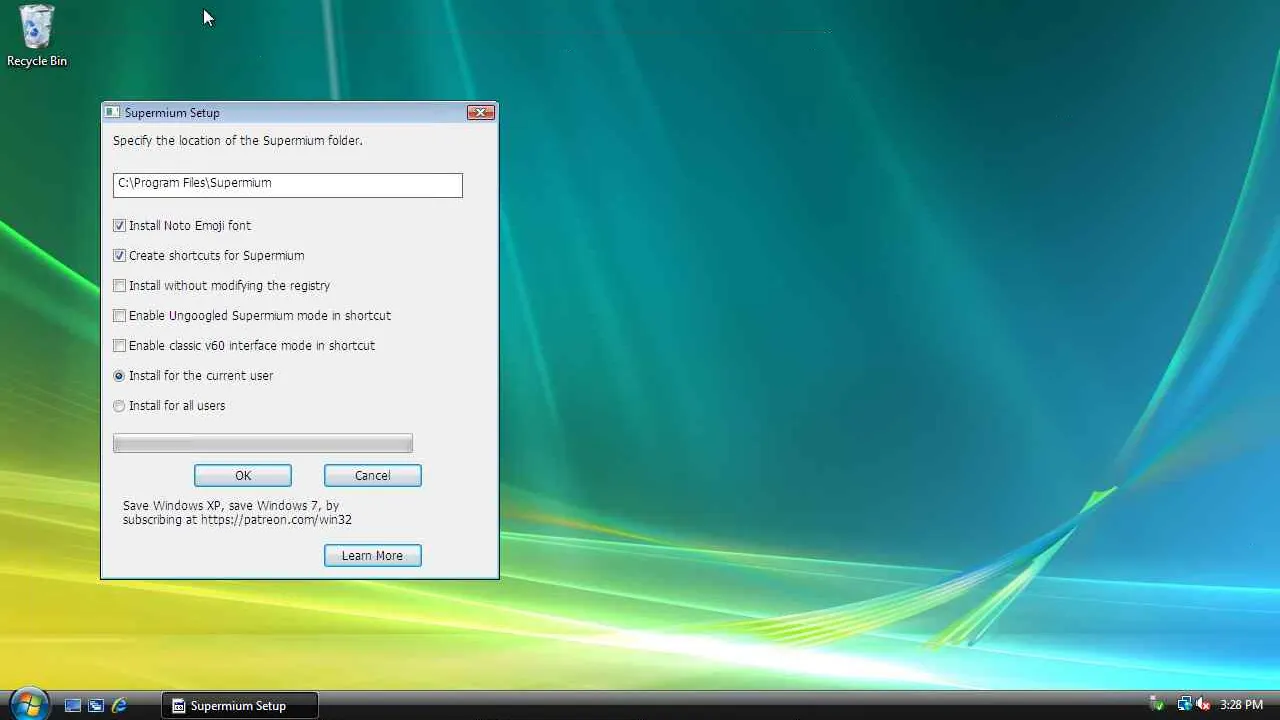The width and height of the screenshot is (1280, 720).
Task: Click the 3:28 PM taskbar clock
Action: [1241, 705]
